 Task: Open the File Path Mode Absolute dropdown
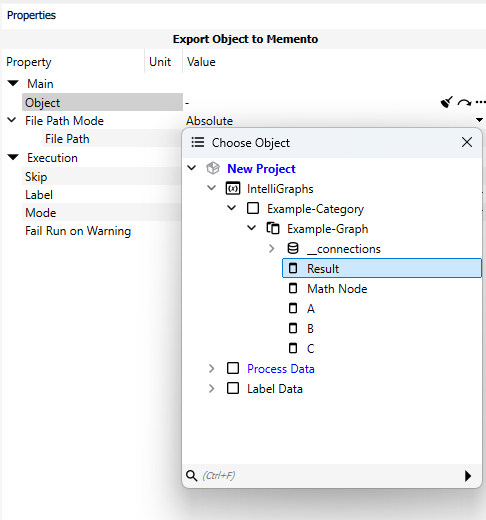(x=479, y=120)
